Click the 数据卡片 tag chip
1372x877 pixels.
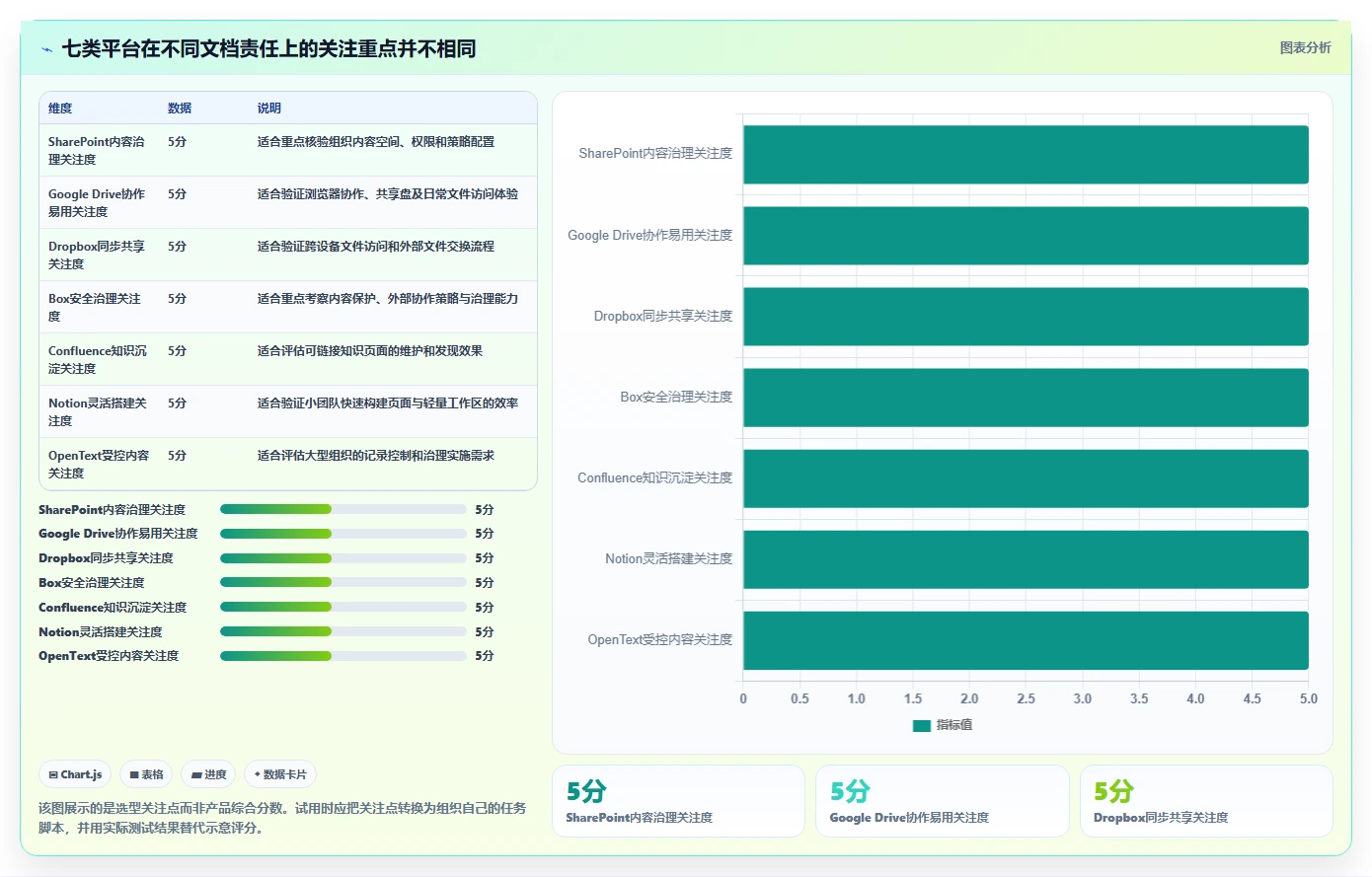point(280,774)
